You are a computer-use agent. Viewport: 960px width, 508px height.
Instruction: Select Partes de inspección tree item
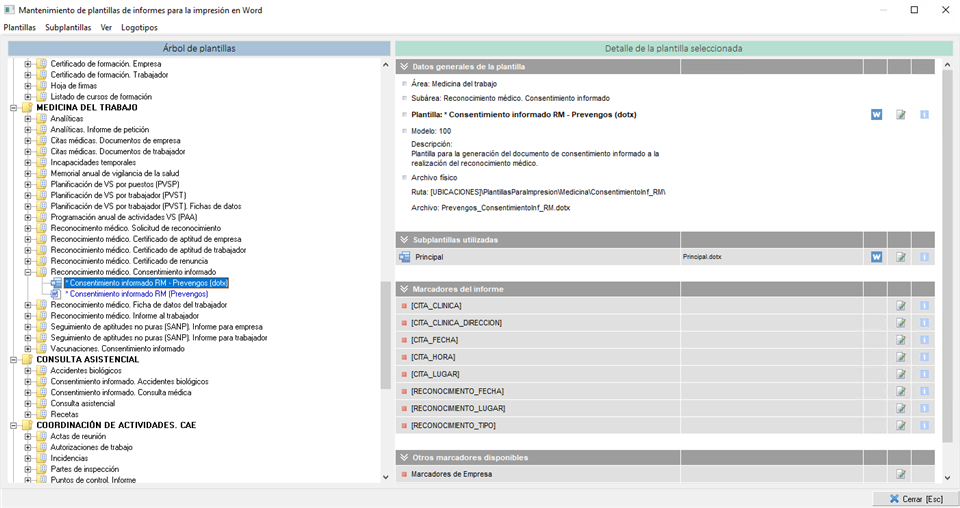coord(84,469)
